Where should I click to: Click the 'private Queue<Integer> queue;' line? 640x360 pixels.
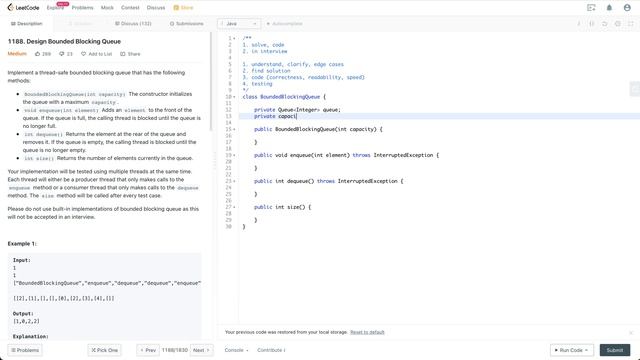click(x=297, y=110)
